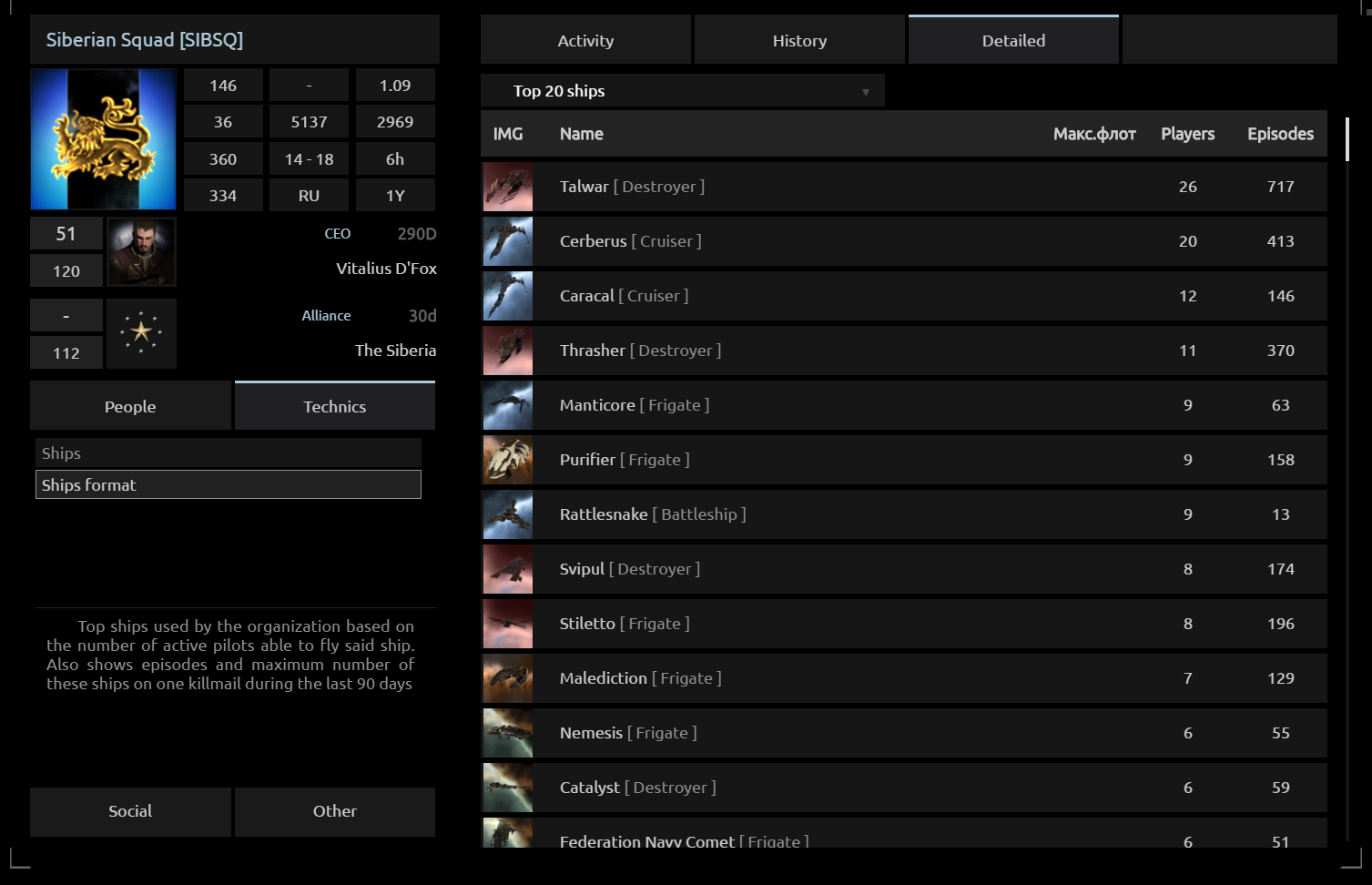
Task: Click Cerberus's 20 players value
Action: 1187,241
